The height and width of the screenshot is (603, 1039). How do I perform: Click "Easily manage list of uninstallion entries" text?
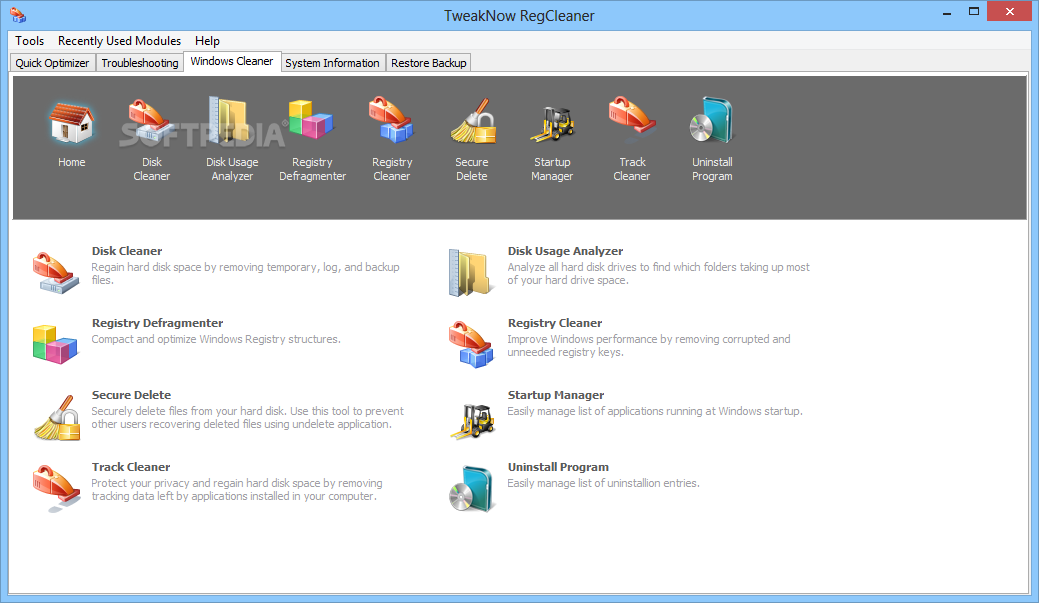click(603, 483)
